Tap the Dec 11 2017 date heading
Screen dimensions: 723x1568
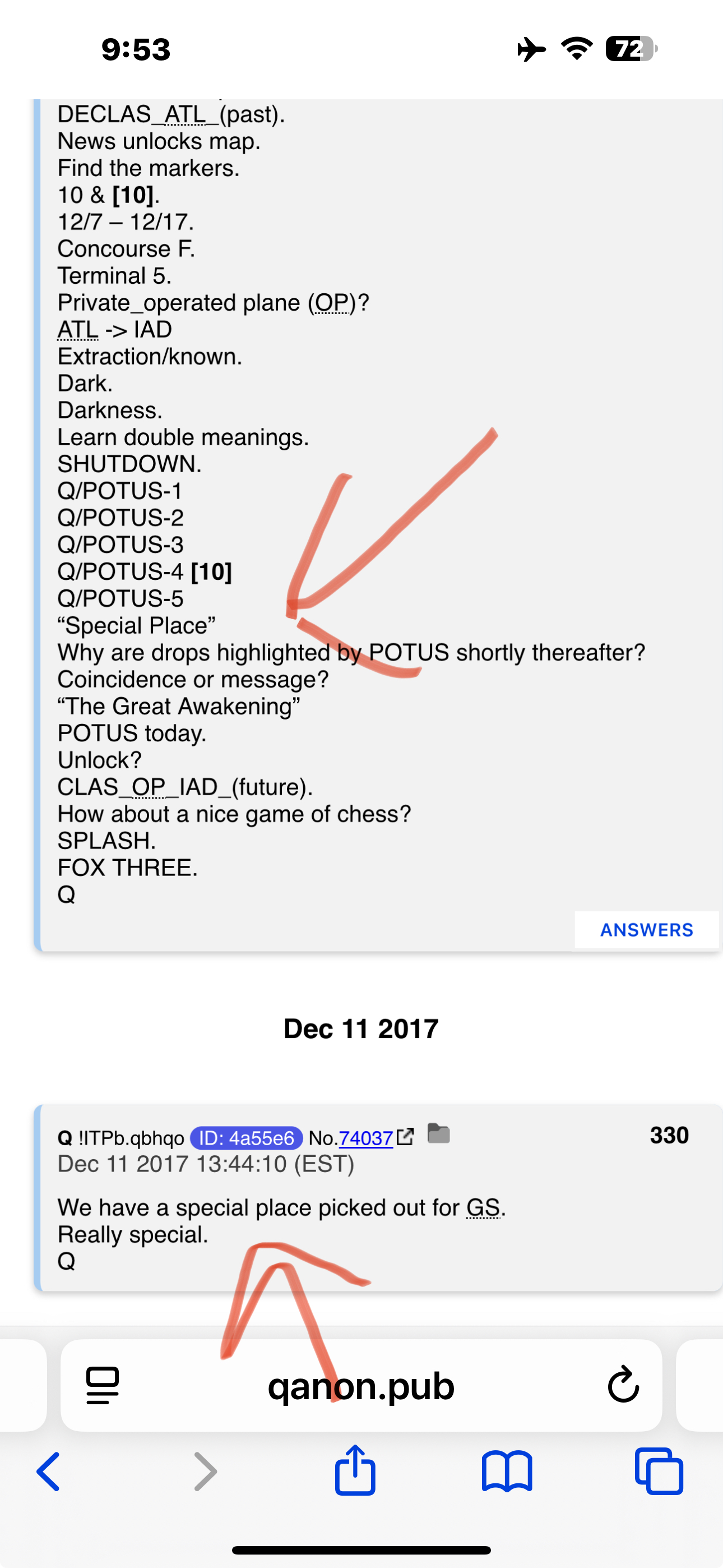[x=361, y=1029]
